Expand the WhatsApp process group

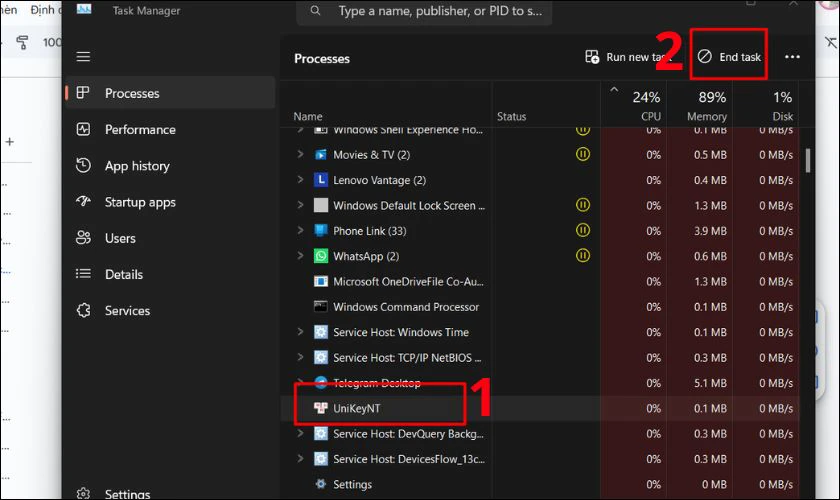[301, 256]
